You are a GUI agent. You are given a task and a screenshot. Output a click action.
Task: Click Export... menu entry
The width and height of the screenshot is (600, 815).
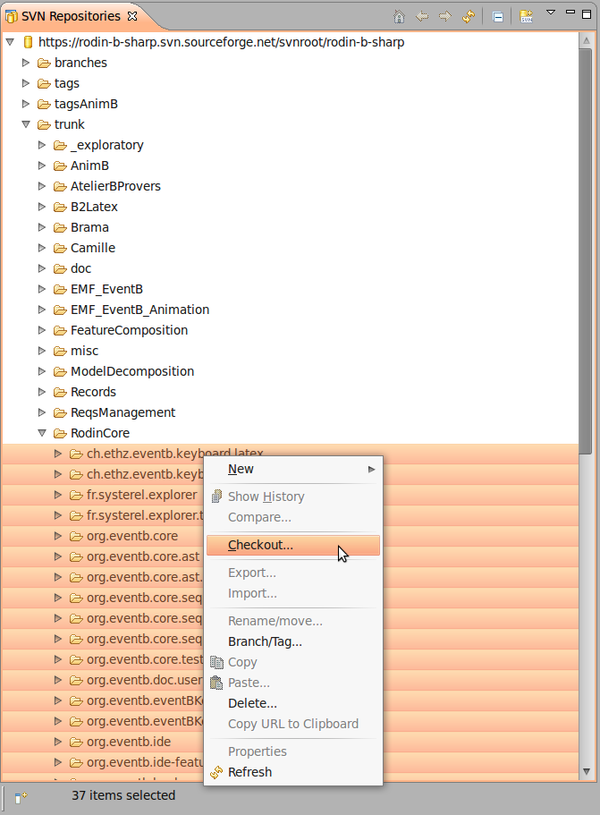pos(293,573)
